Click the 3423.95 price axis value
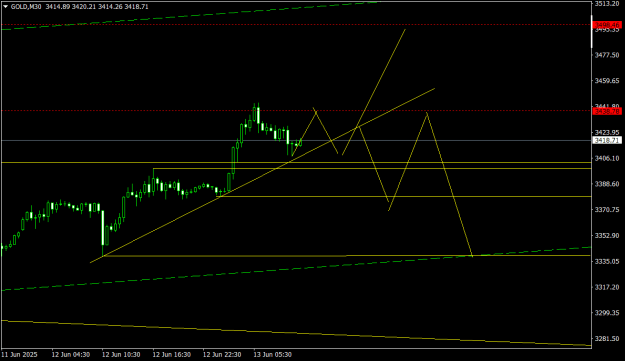The image size is (625, 361). click(607, 132)
